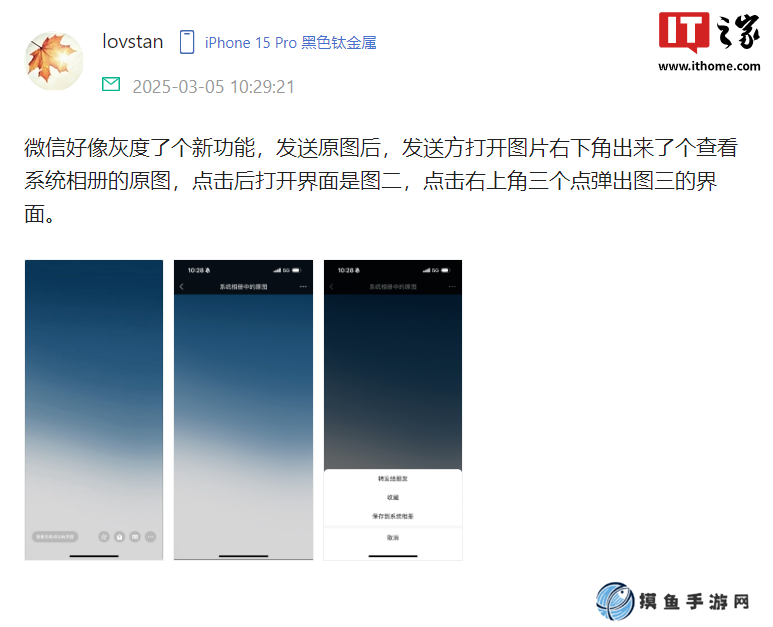Click the post timestamp 2025-03-05 10:29:21
773x627 pixels.
(213, 87)
